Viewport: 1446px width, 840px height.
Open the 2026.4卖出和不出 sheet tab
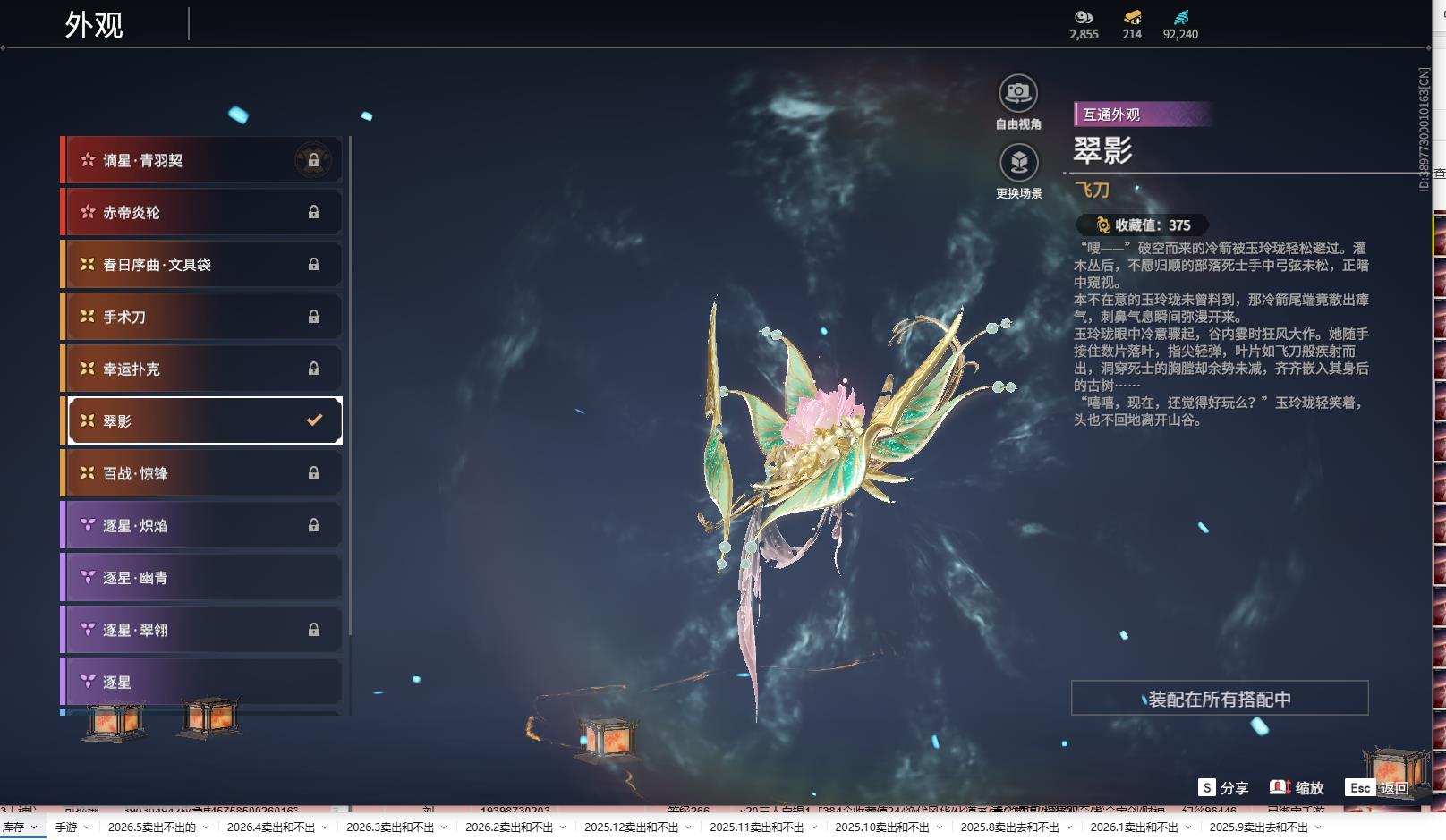(x=271, y=827)
